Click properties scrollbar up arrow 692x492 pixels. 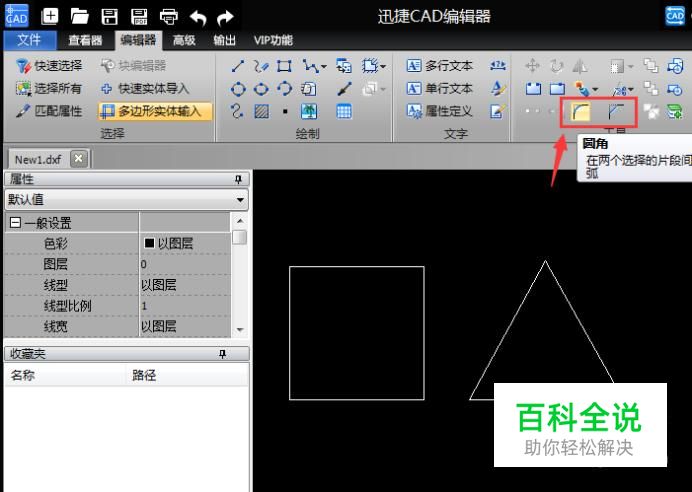pyautogui.click(x=240, y=221)
